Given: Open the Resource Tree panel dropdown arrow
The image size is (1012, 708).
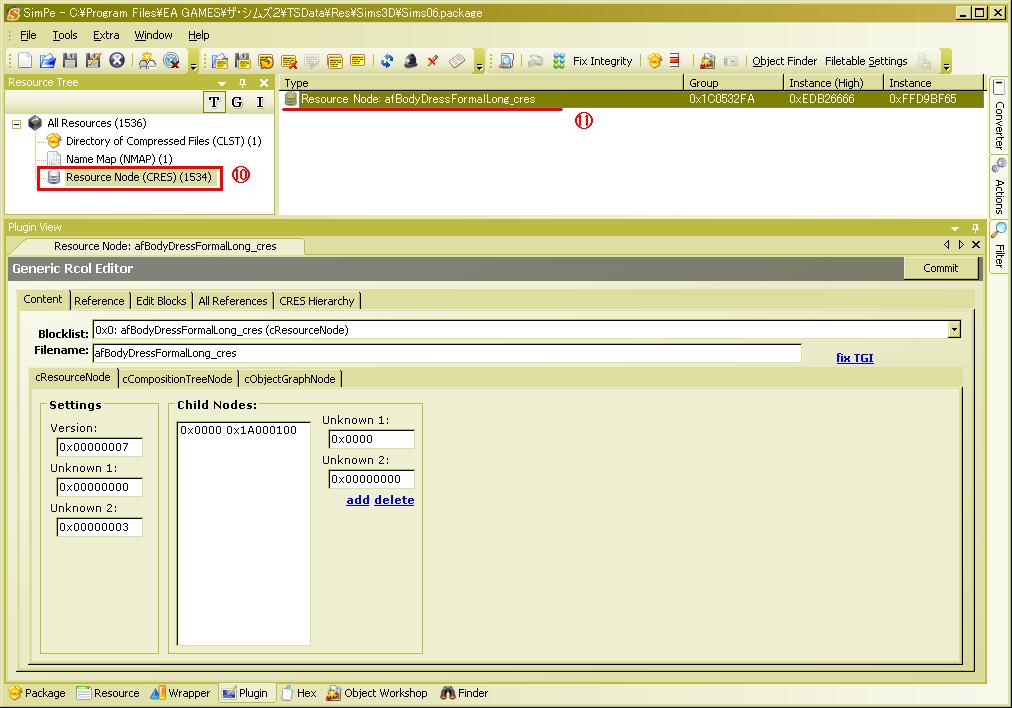Looking at the screenshot, I should pos(222,83).
